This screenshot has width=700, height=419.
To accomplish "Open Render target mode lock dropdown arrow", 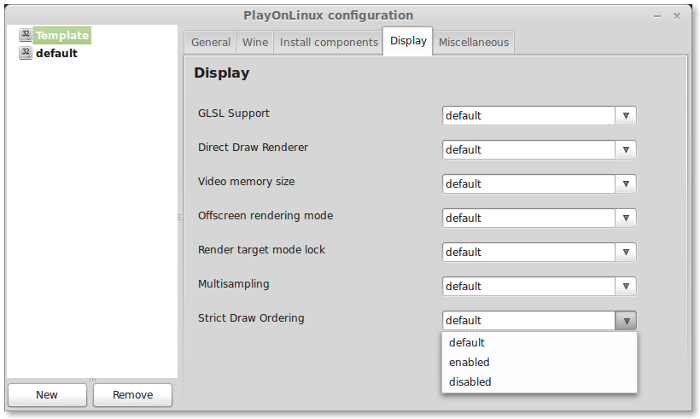I will pos(626,252).
